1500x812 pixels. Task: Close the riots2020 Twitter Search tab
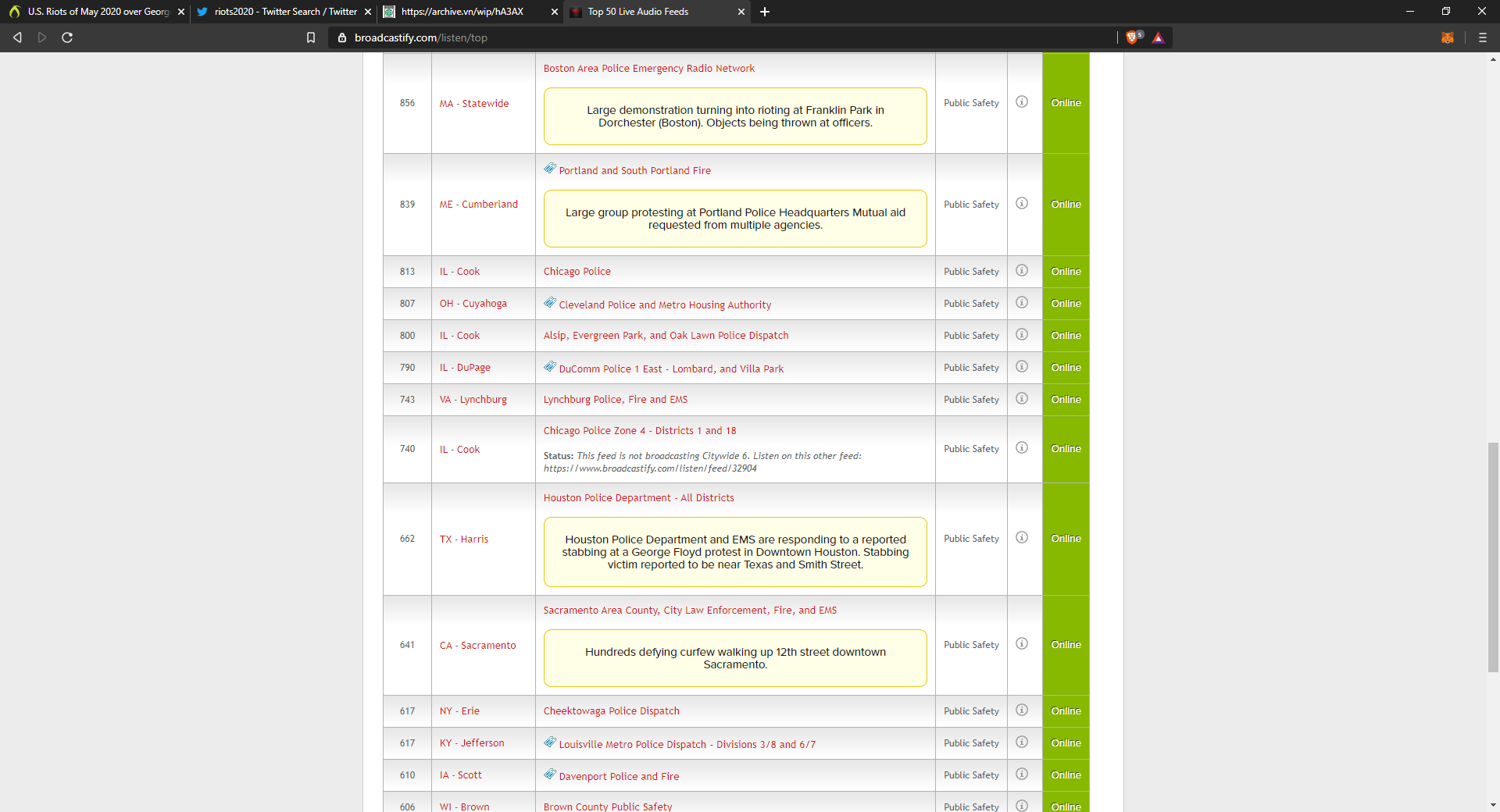[x=368, y=12]
